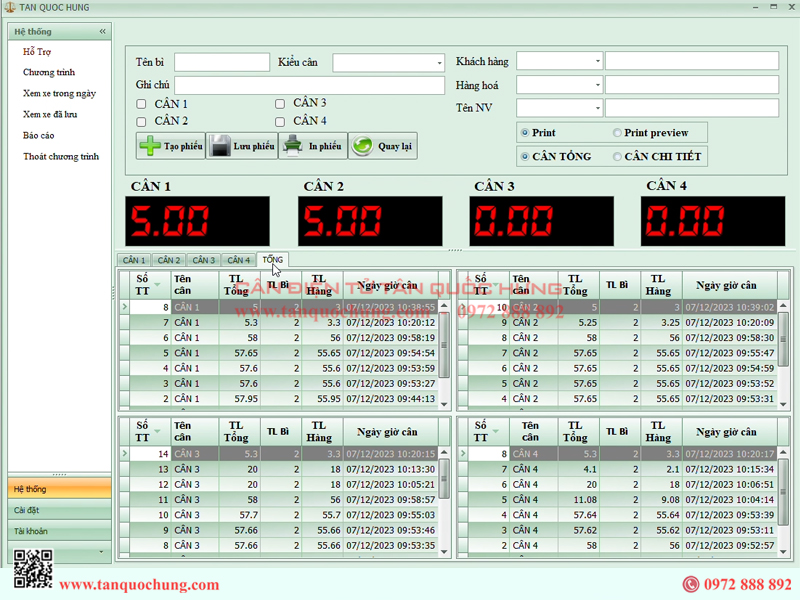The height and width of the screenshot is (600, 800).
Task: Select the CÂN TỔNG radio option
Action: pos(524,157)
